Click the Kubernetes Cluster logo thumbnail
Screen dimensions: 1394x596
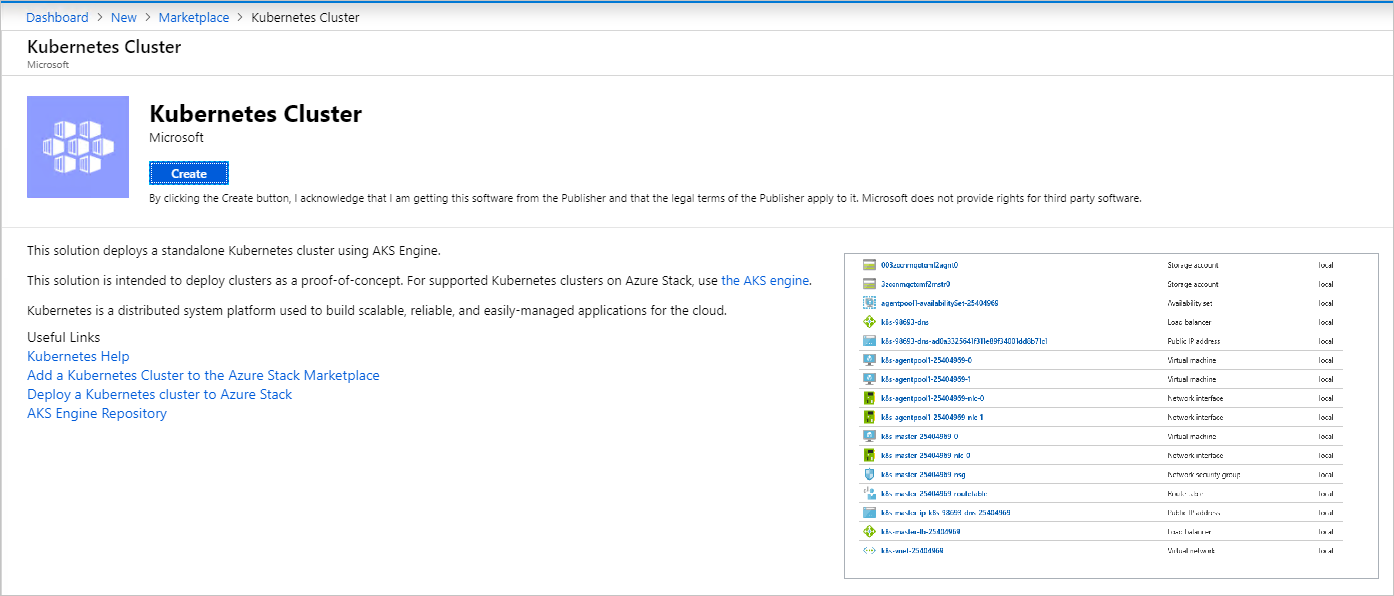tap(78, 146)
